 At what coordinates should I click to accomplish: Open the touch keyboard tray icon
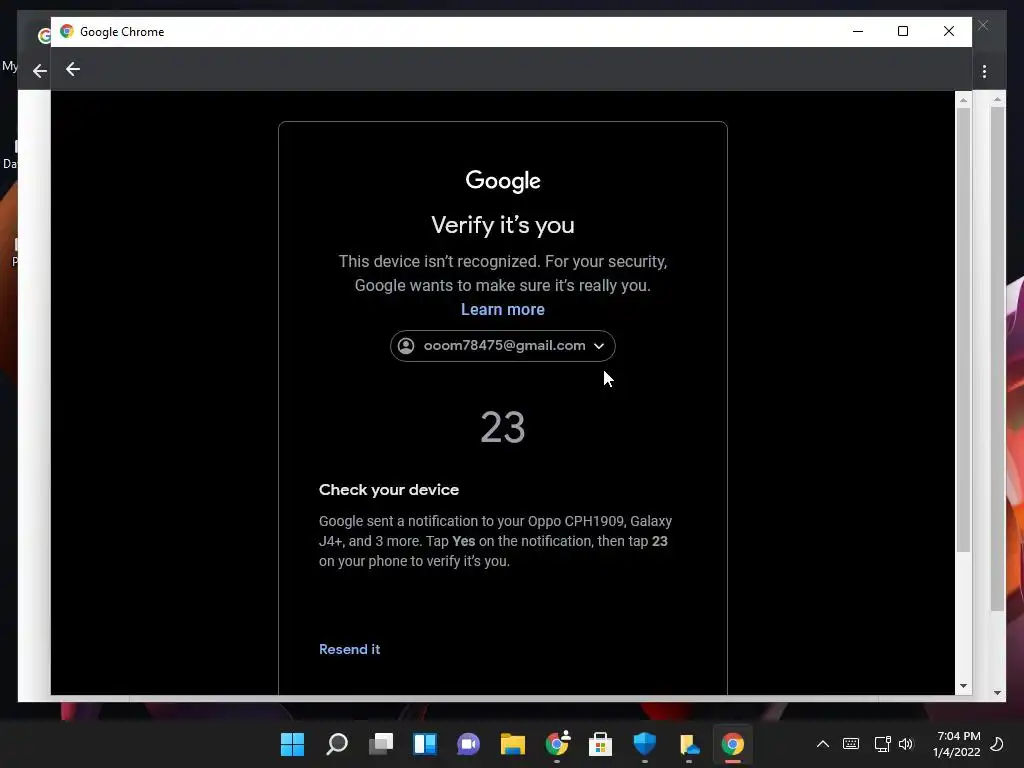coord(851,744)
